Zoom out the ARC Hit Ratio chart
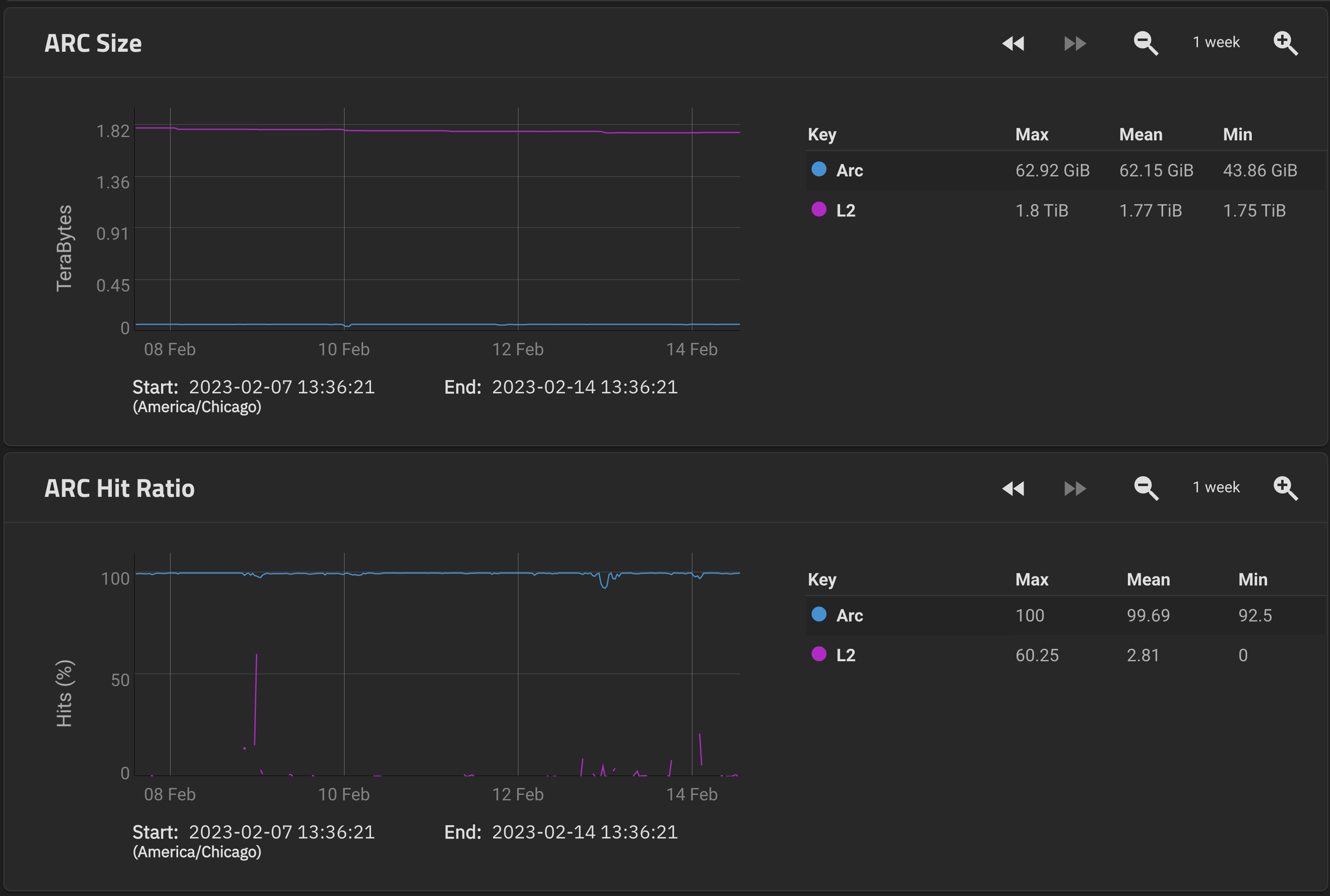The image size is (1330, 896). (1145, 489)
